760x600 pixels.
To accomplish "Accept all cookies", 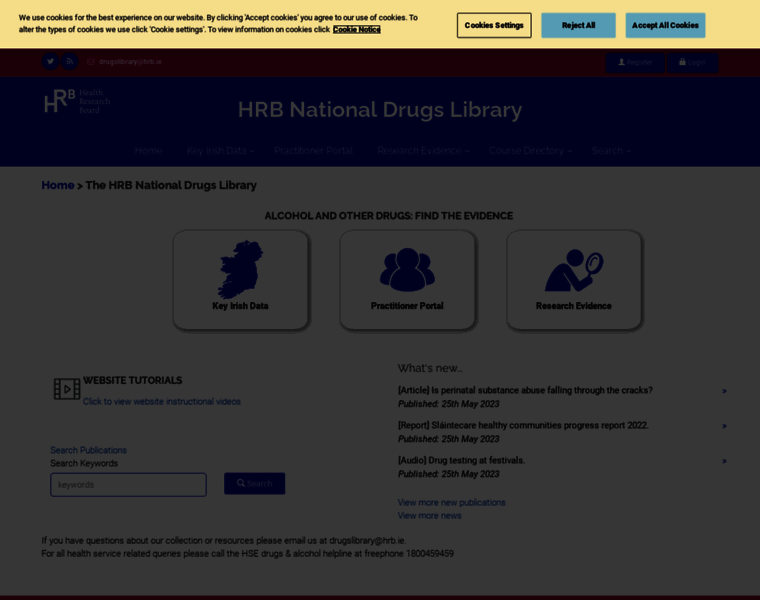I will tap(665, 25).
